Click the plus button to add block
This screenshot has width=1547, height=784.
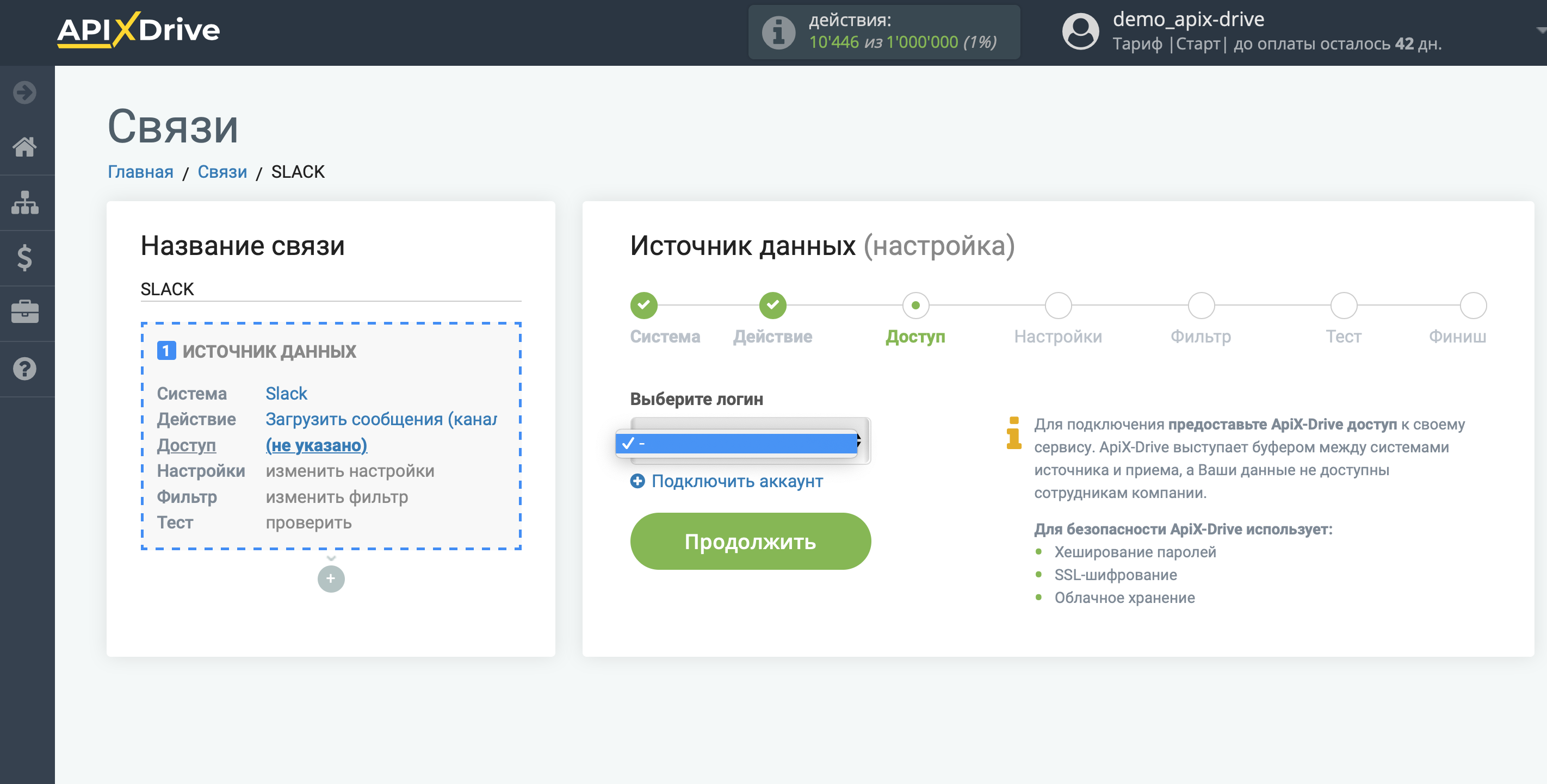[x=331, y=579]
